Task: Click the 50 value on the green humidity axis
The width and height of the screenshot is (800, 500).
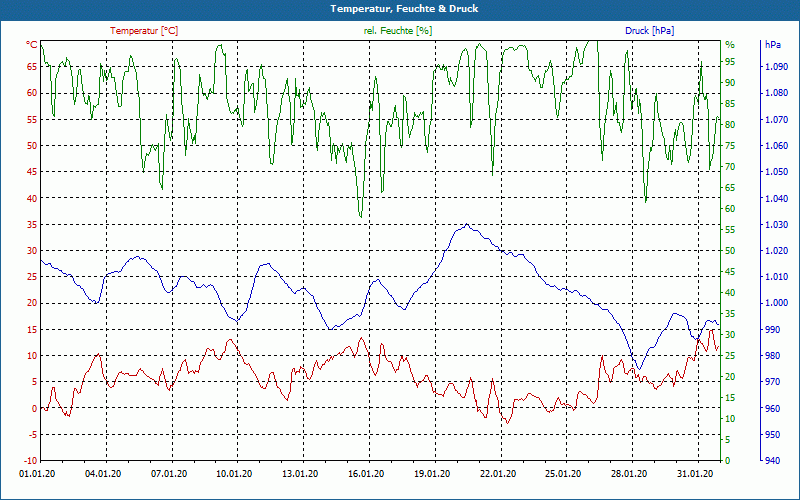Action: 730,251
